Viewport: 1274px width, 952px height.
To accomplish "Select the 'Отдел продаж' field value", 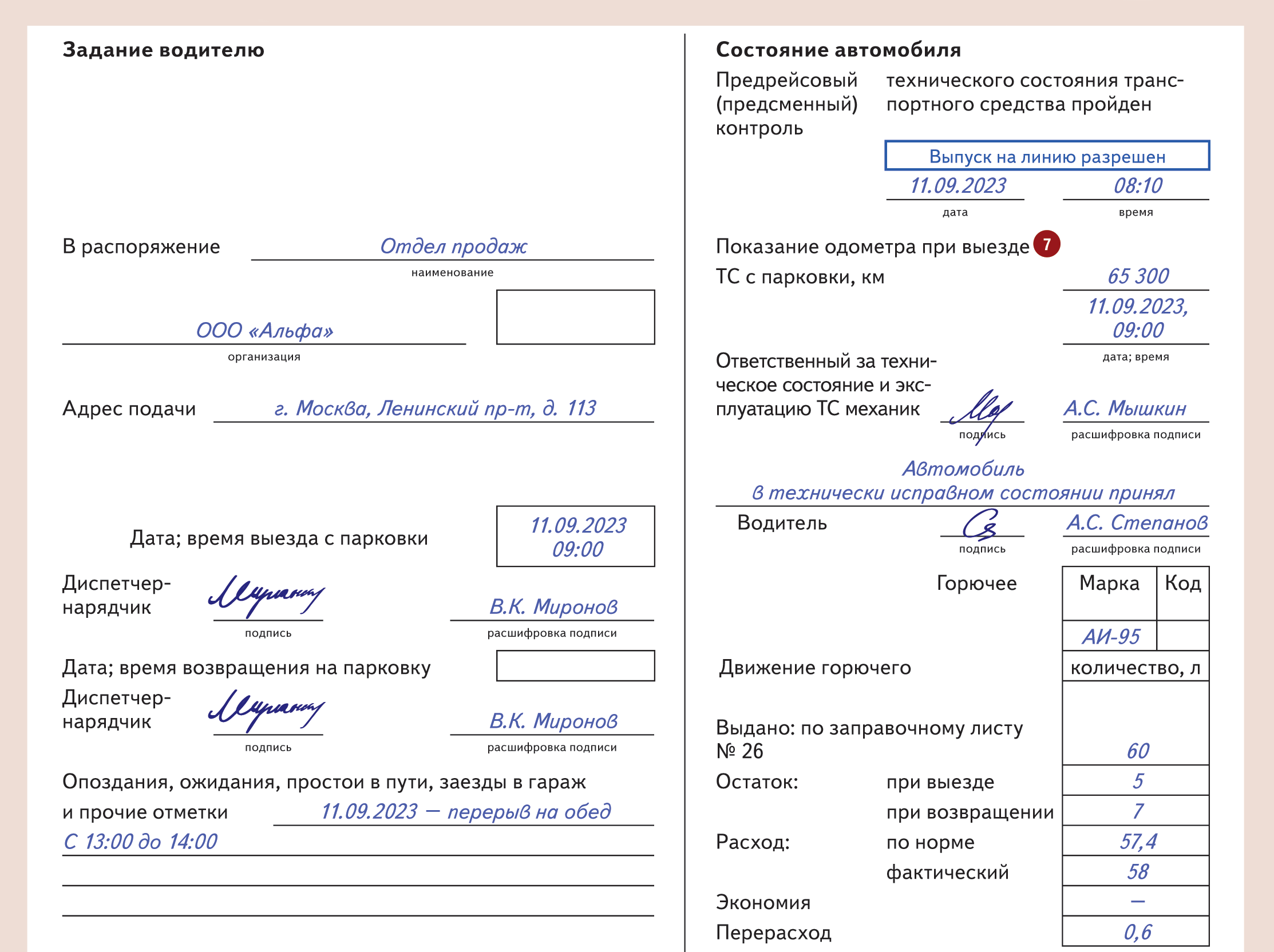I will [453, 247].
